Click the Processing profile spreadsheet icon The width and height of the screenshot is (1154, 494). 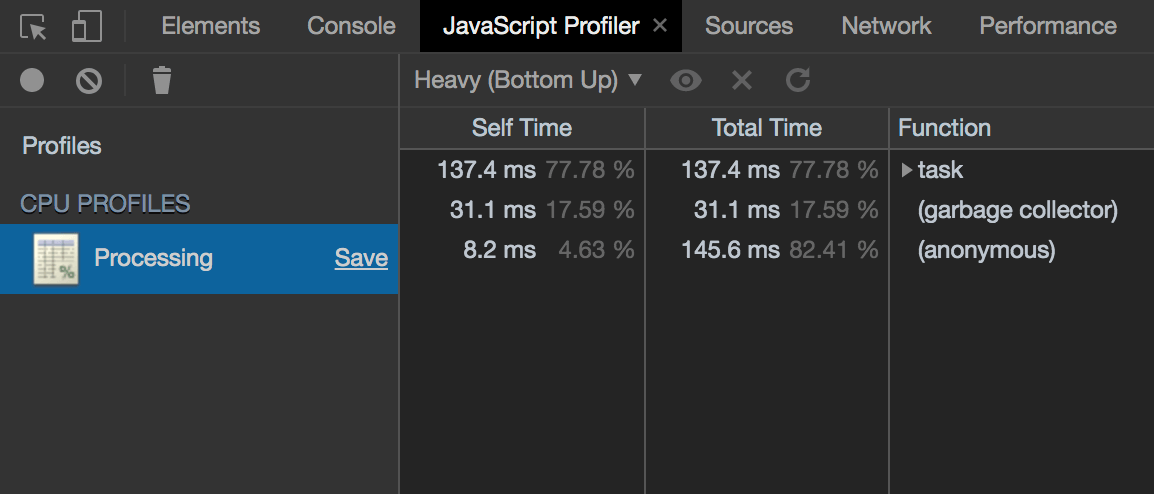pyautogui.click(x=56, y=259)
